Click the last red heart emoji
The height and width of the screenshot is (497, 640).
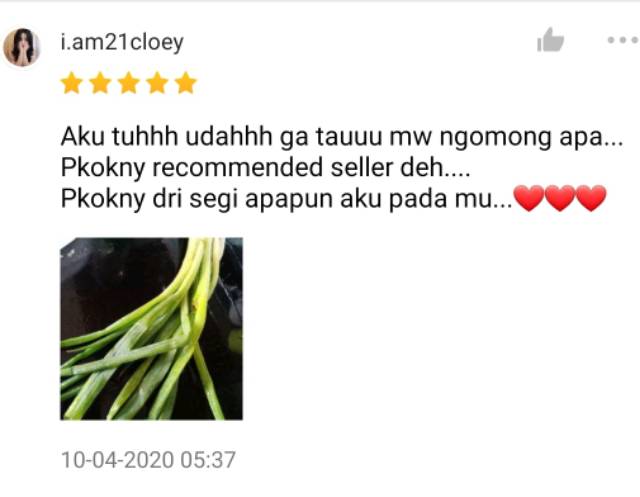click(x=591, y=198)
